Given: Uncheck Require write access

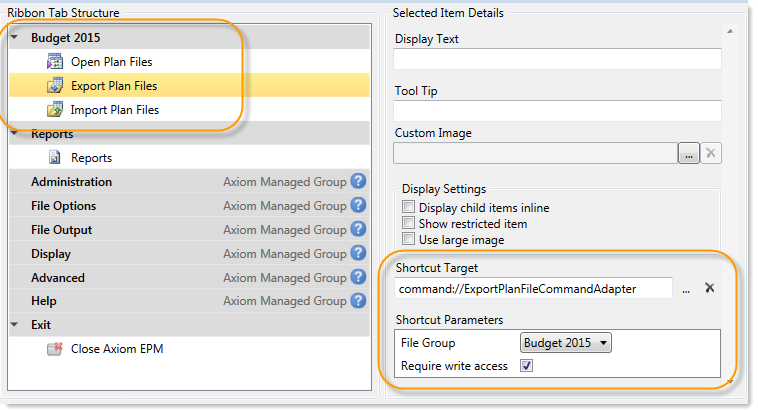Looking at the screenshot, I should (x=526, y=366).
